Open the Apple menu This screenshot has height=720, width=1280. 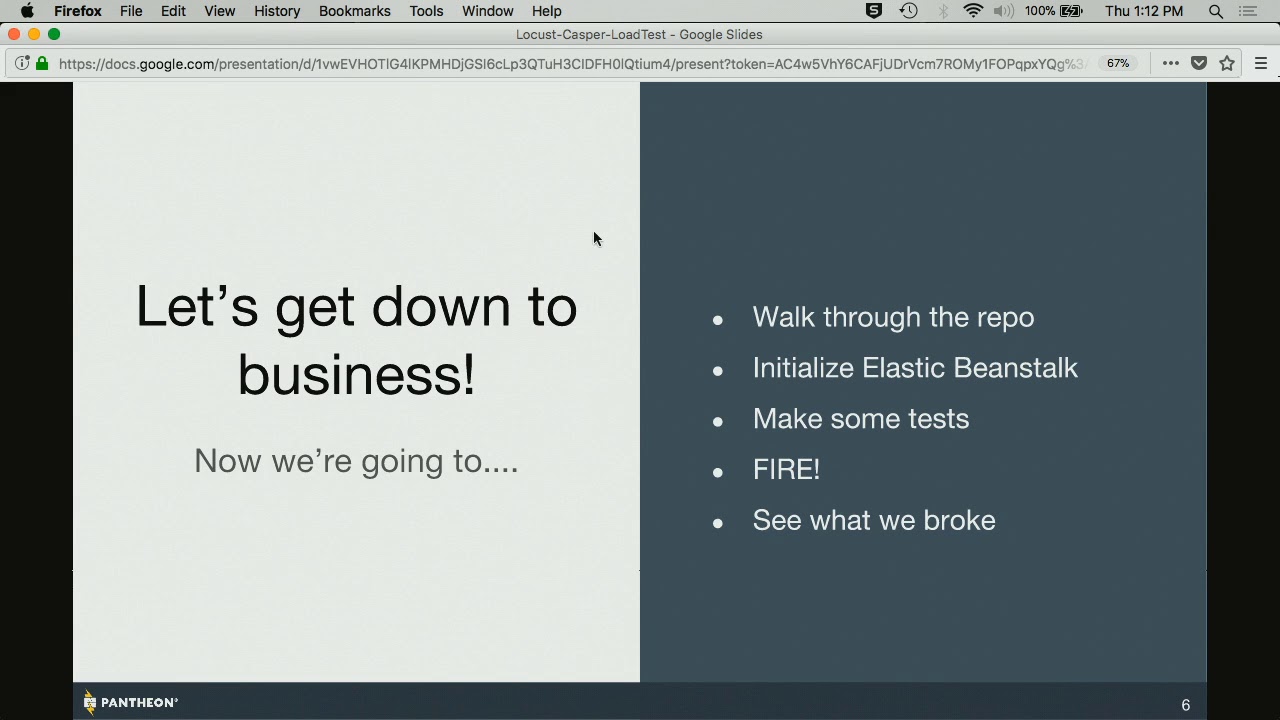(x=27, y=11)
